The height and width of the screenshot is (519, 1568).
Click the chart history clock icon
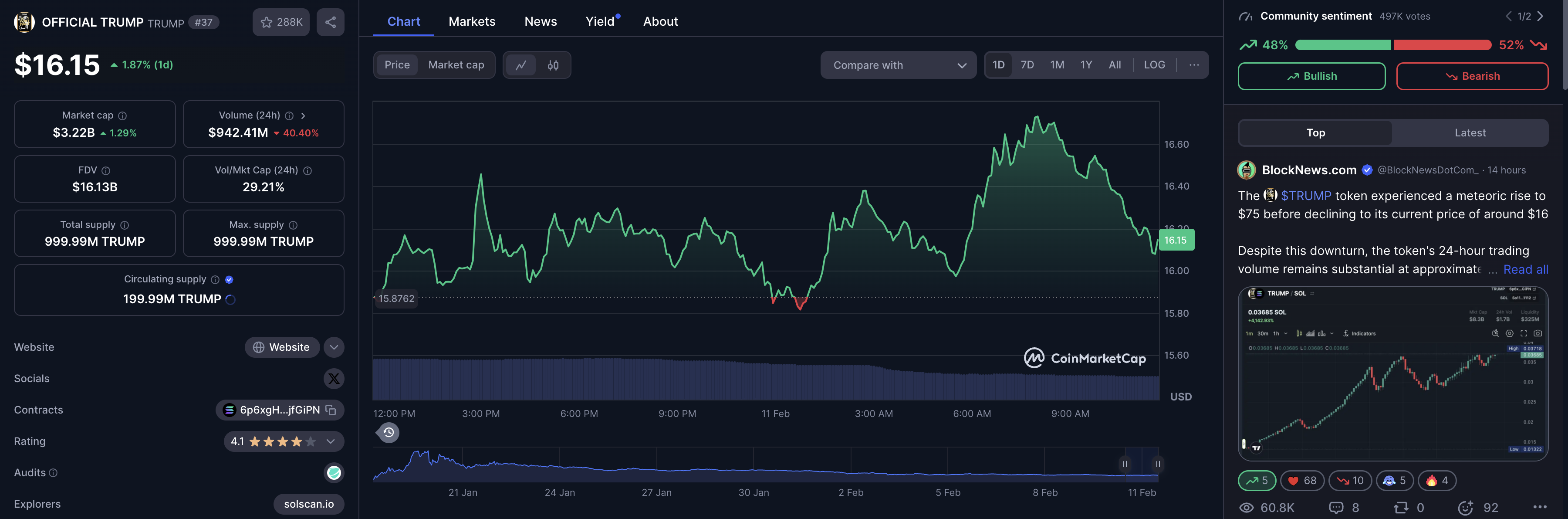(389, 432)
